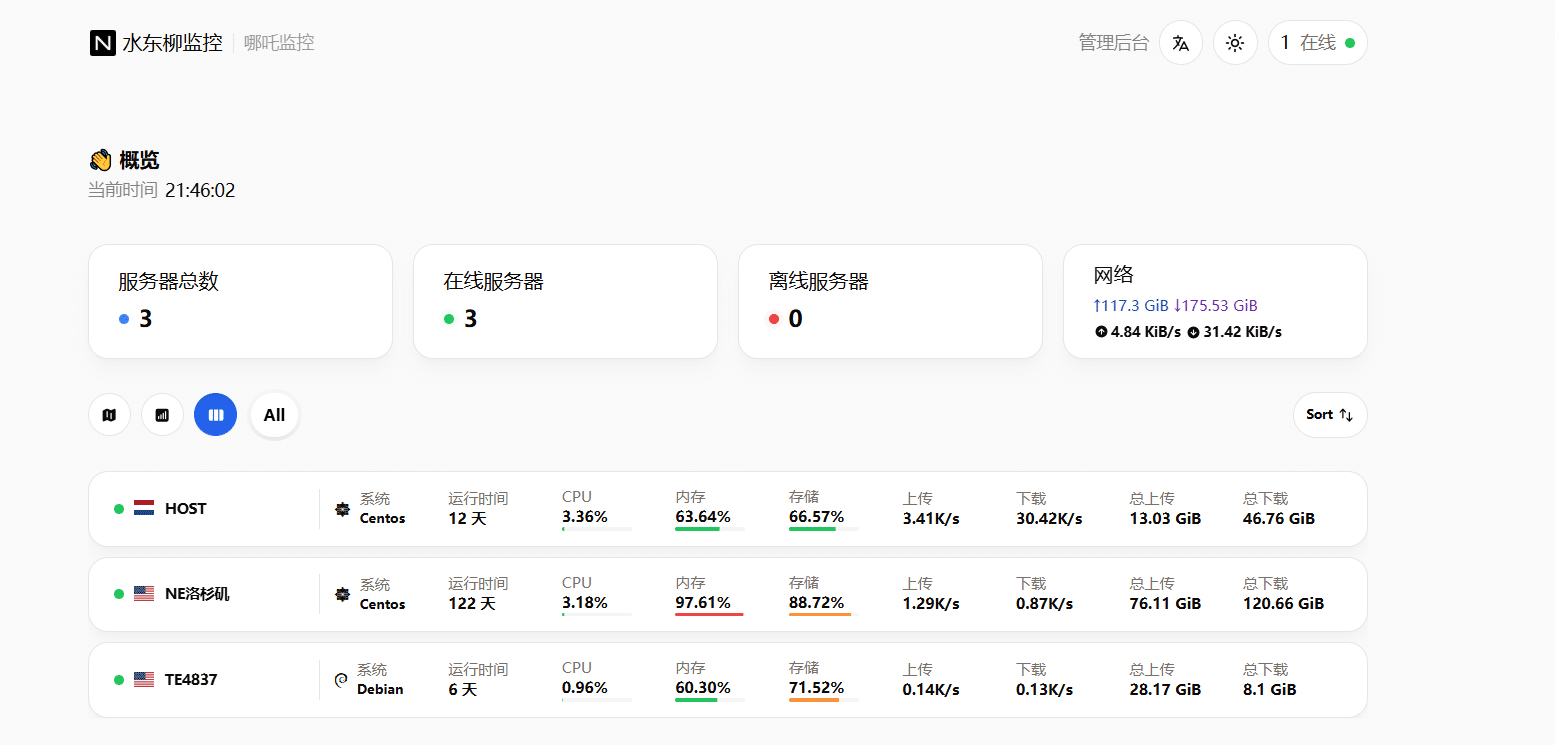Click the Debian system icon for TE4837

[340, 680]
